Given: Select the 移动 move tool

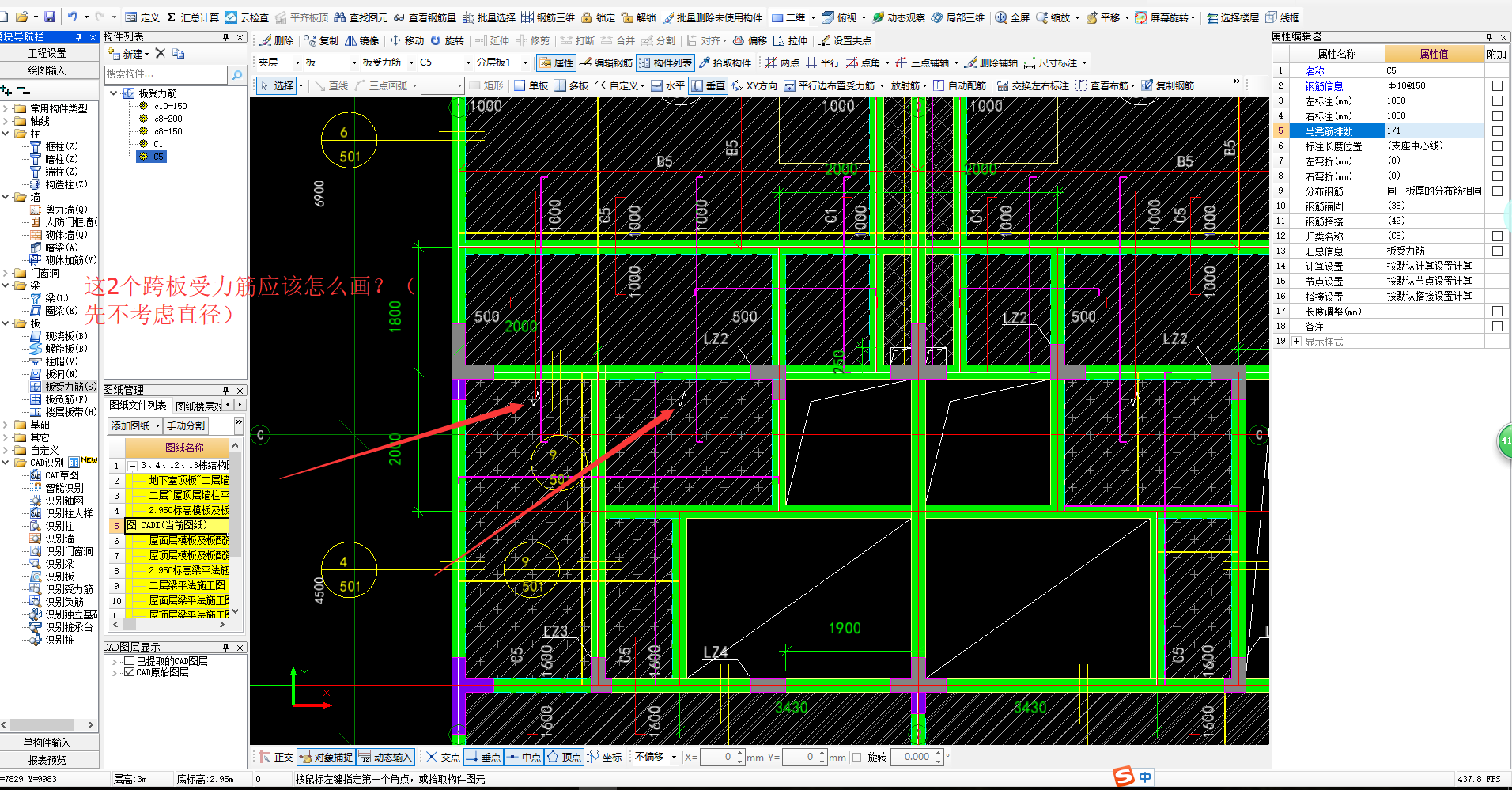Looking at the screenshot, I should (406, 40).
